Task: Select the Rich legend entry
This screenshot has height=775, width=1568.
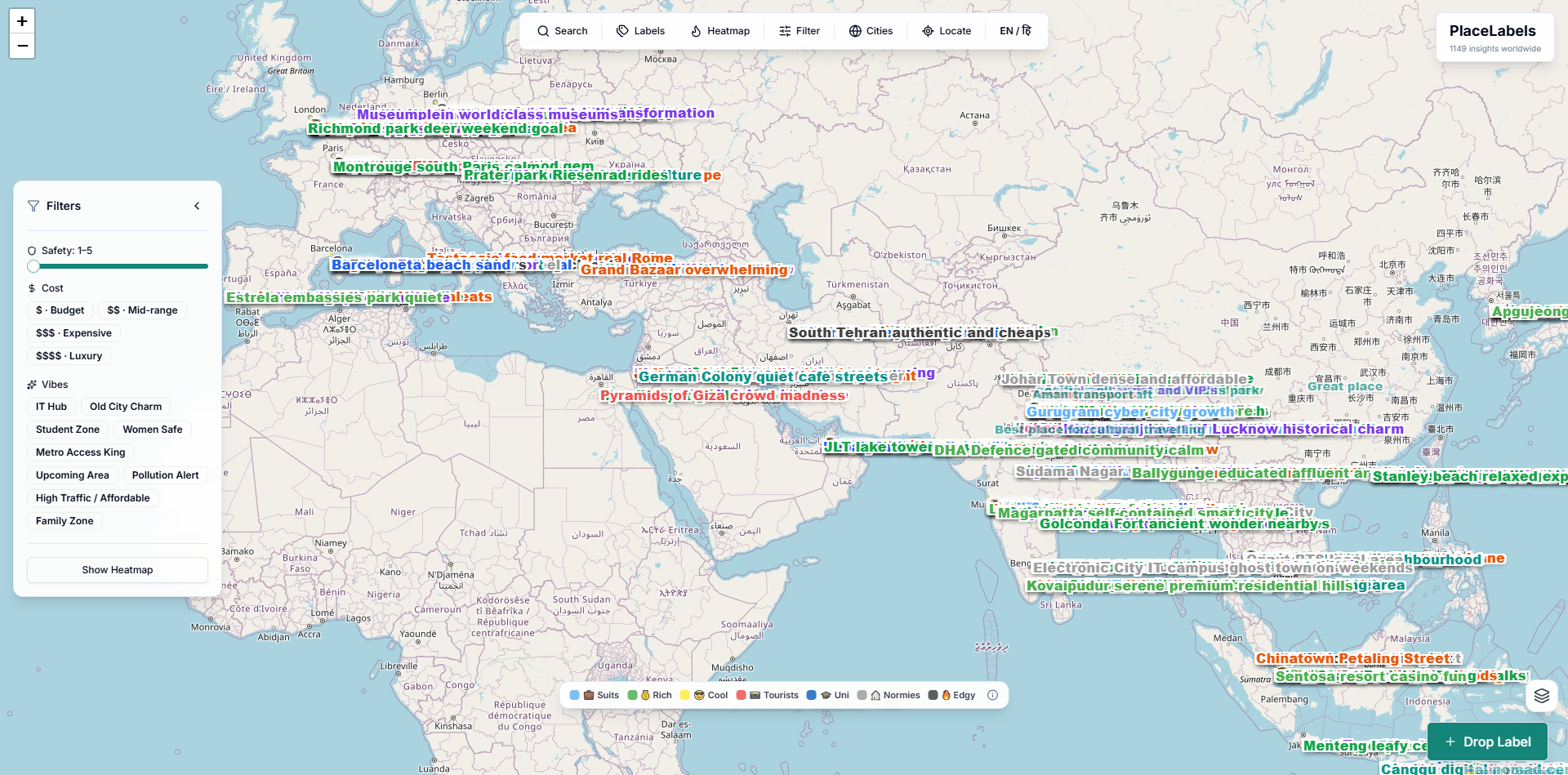Action: (650, 695)
